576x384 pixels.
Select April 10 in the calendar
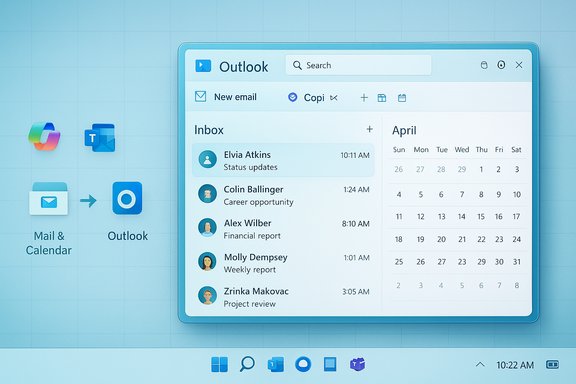point(516,194)
